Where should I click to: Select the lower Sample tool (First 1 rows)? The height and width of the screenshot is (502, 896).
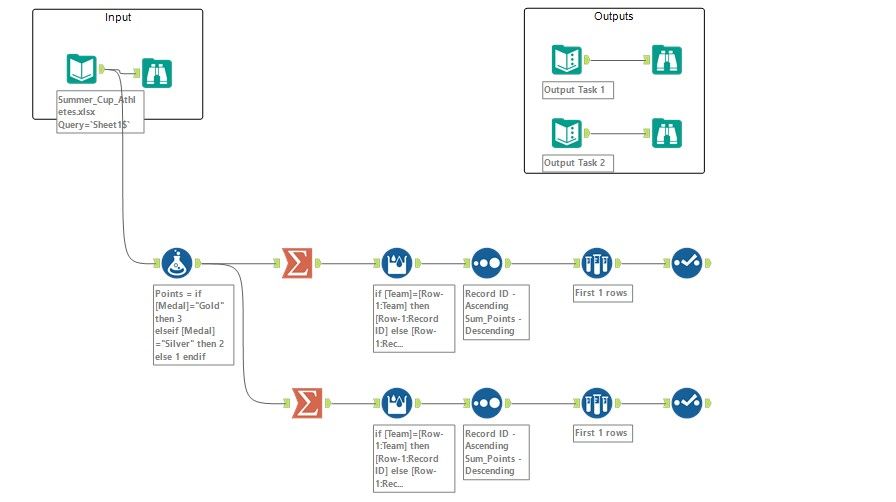(597, 403)
